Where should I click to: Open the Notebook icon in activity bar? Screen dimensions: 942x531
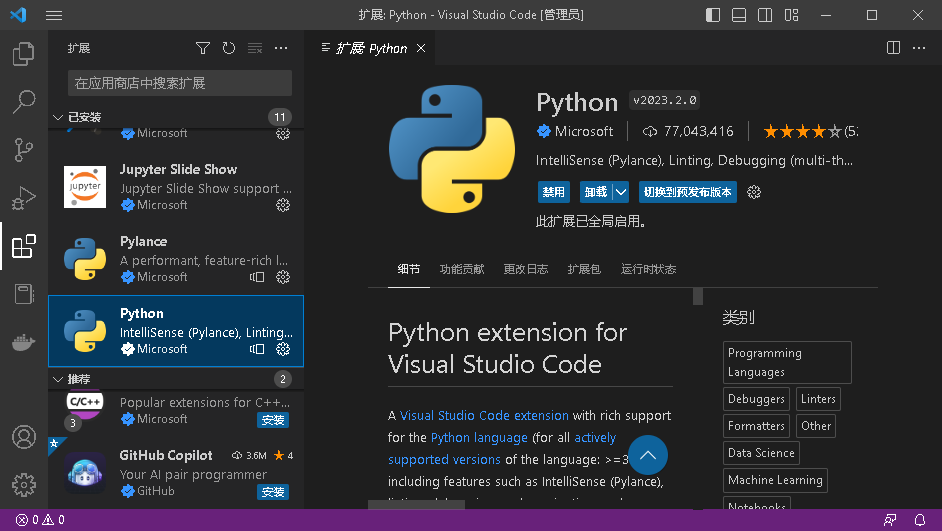pyautogui.click(x=23, y=294)
